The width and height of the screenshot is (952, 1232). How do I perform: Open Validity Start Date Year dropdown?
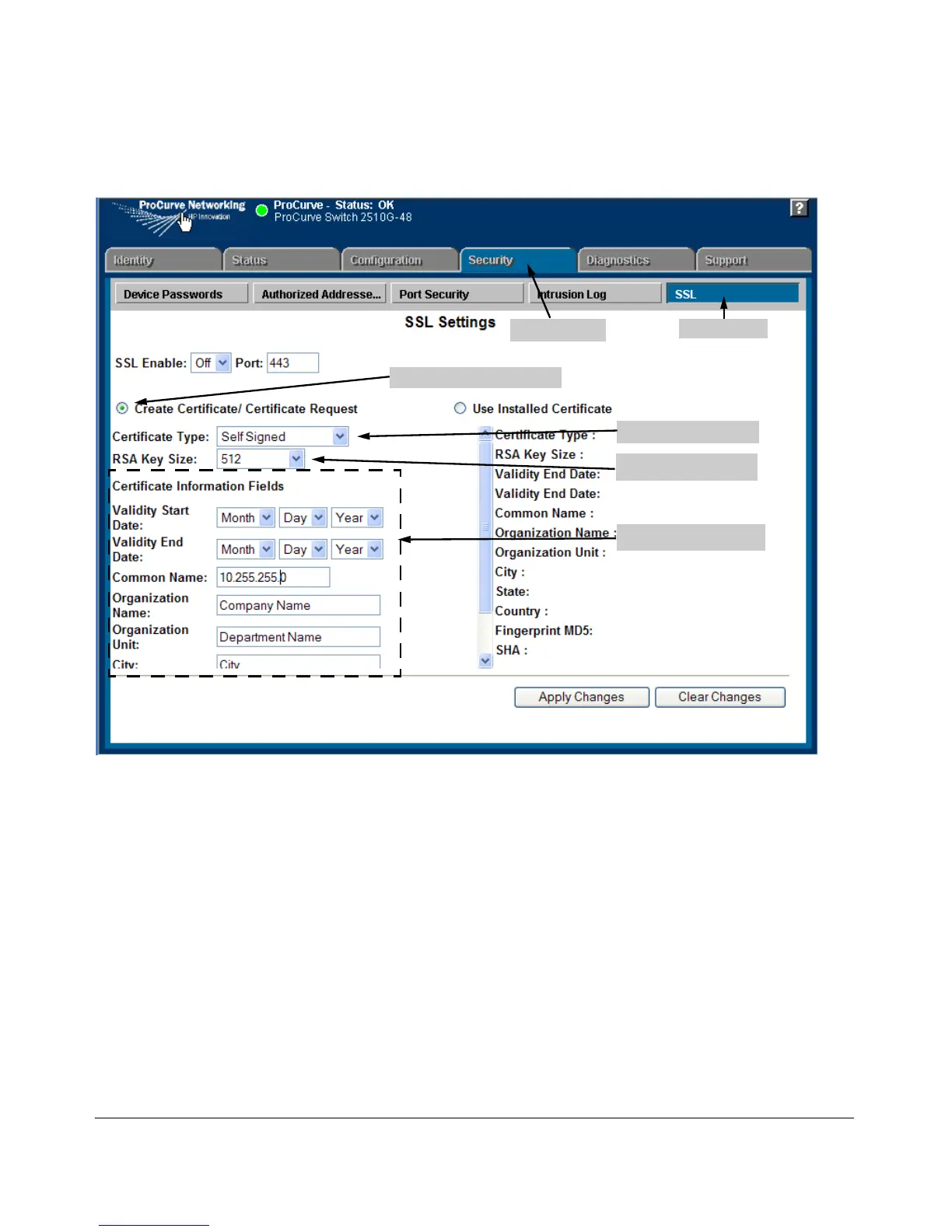coord(357,518)
